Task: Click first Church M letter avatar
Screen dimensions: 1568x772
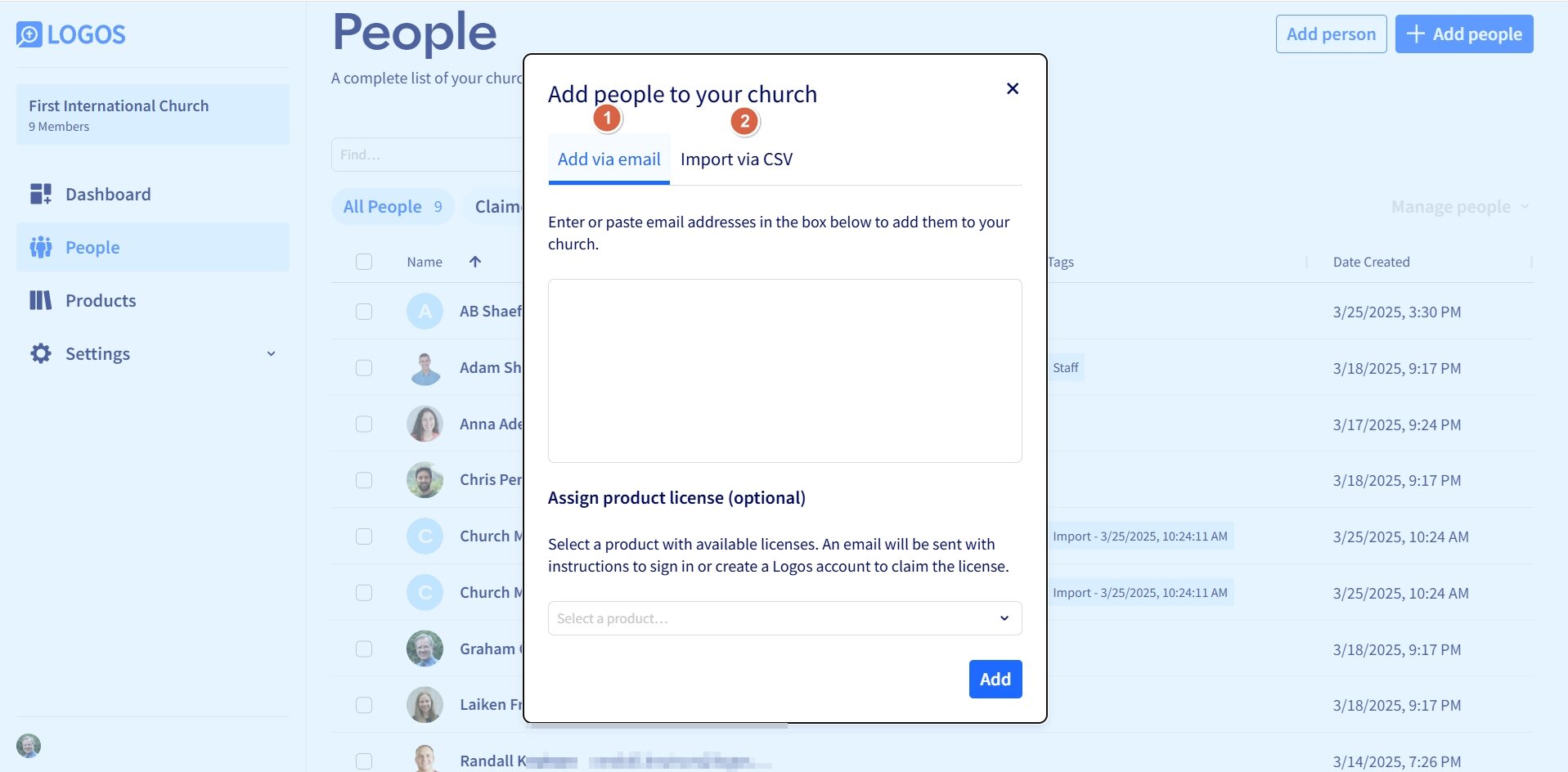Action: click(425, 536)
